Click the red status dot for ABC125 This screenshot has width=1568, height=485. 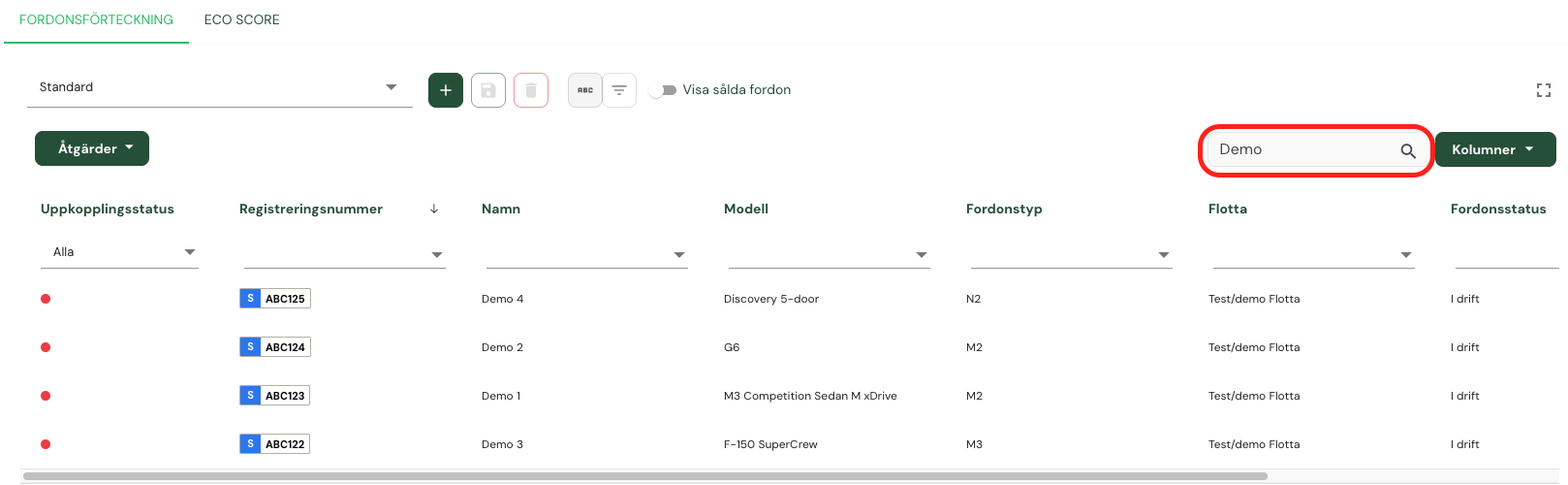point(46,299)
